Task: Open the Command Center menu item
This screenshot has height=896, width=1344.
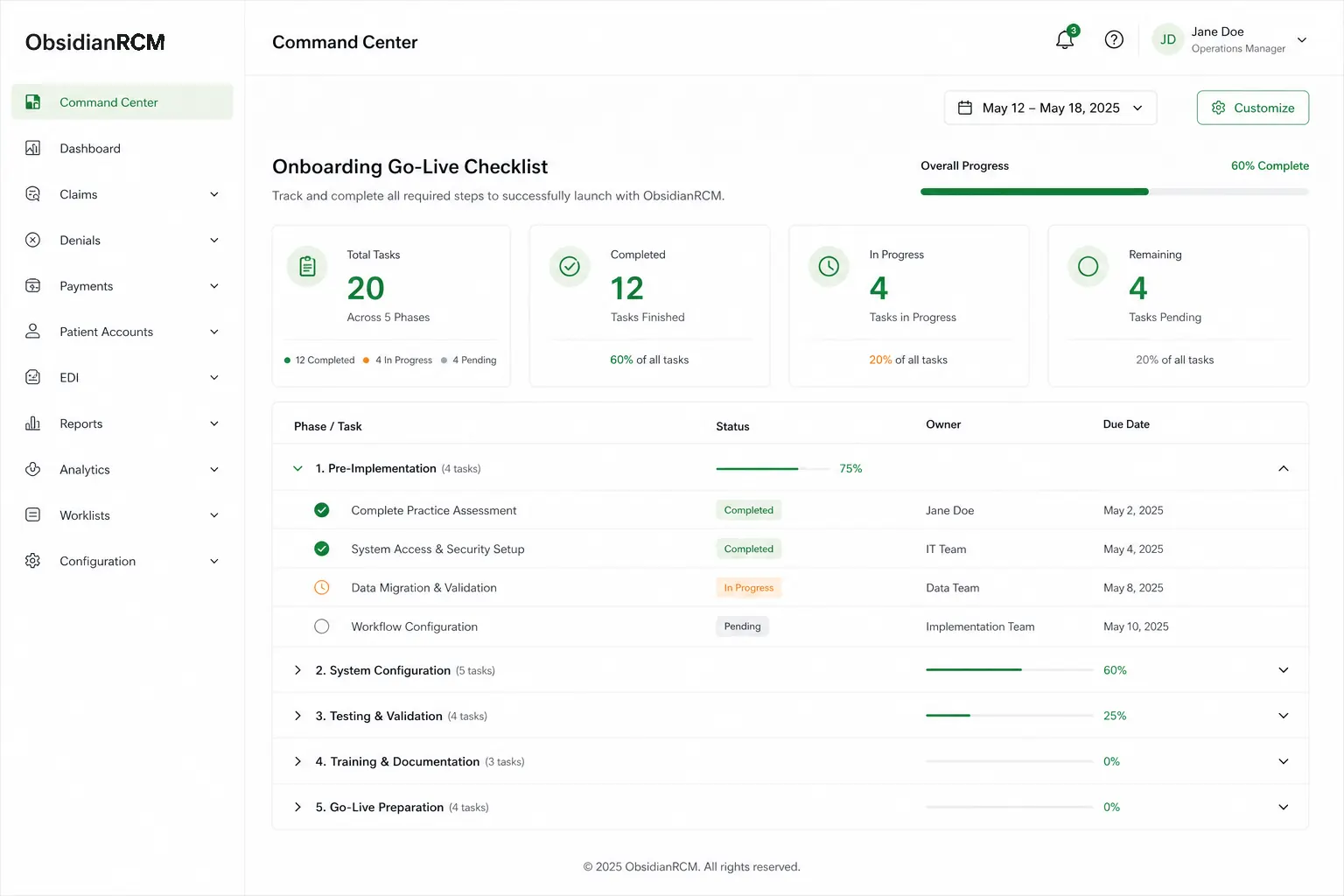Action: (x=122, y=102)
